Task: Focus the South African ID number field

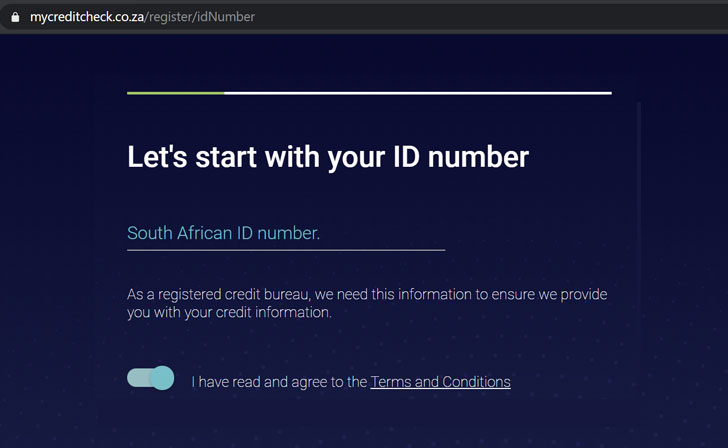Action: pos(285,234)
